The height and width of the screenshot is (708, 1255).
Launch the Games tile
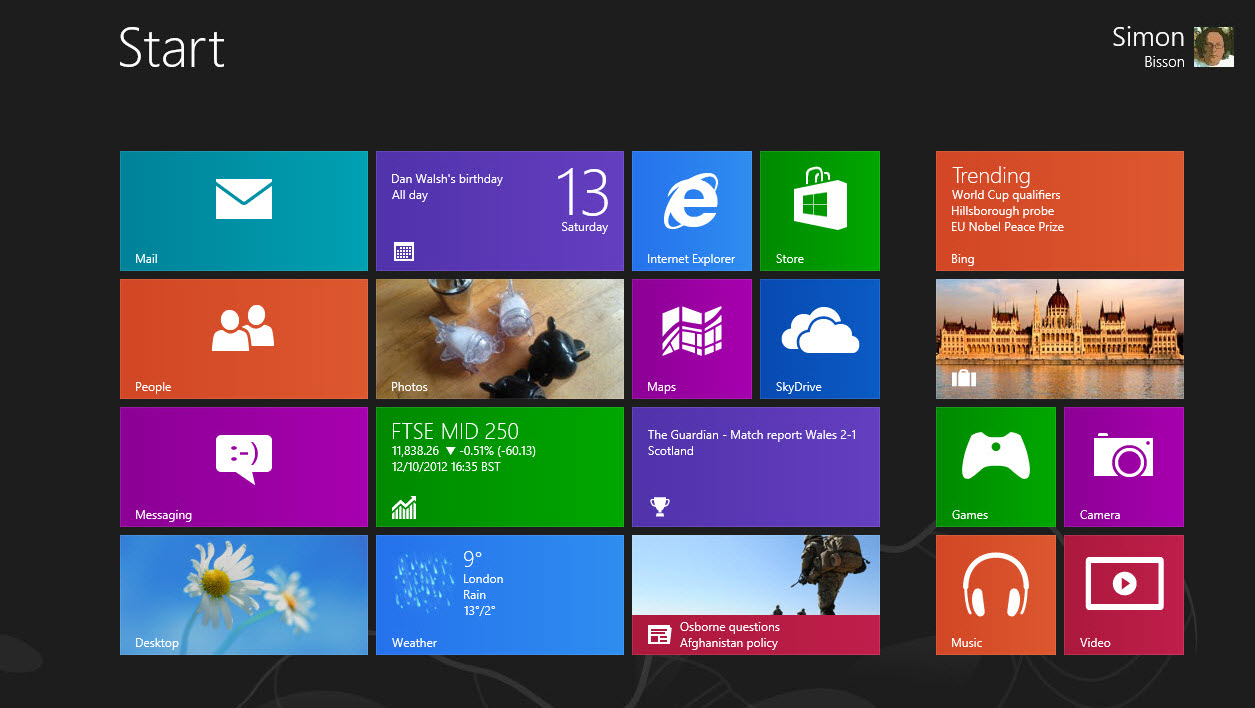coord(996,467)
